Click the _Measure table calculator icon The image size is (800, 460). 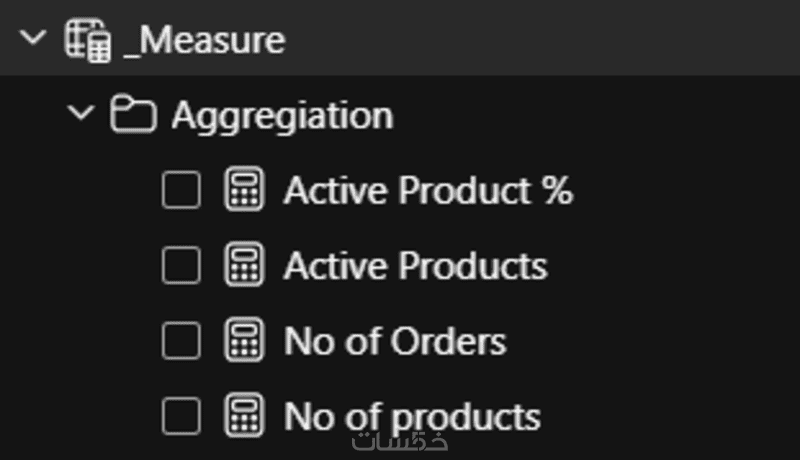88,41
